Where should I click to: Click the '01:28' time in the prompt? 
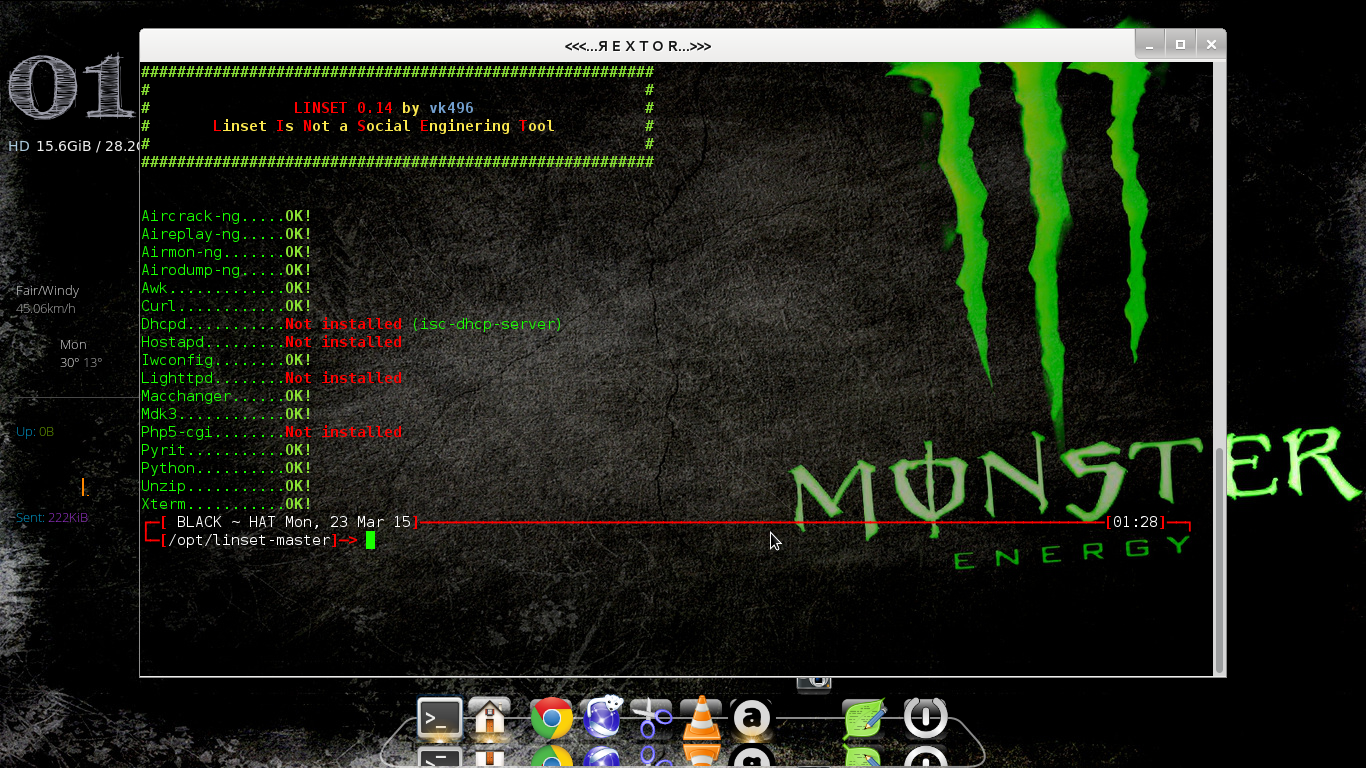pyautogui.click(x=1135, y=522)
